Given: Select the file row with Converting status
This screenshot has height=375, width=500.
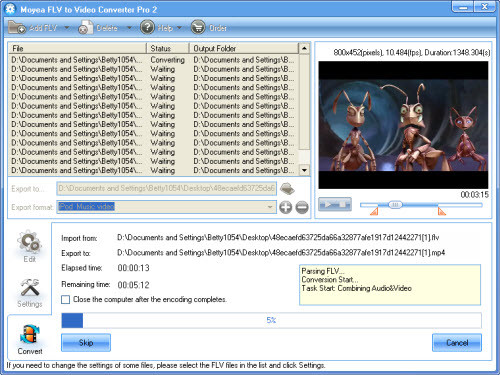Looking at the screenshot, I should pyautogui.click(x=154, y=60).
